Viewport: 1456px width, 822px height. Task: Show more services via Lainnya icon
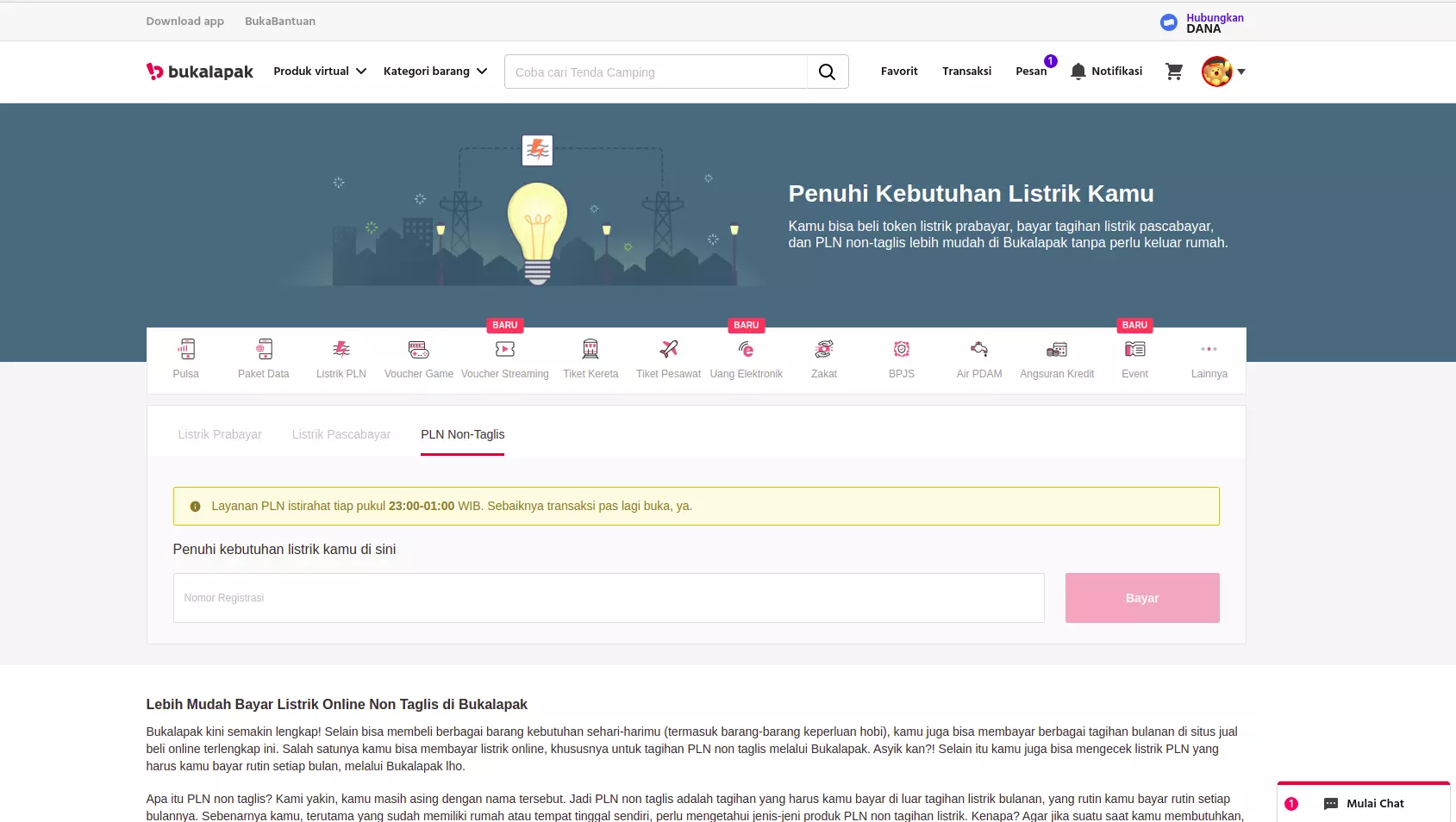point(1209,349)
